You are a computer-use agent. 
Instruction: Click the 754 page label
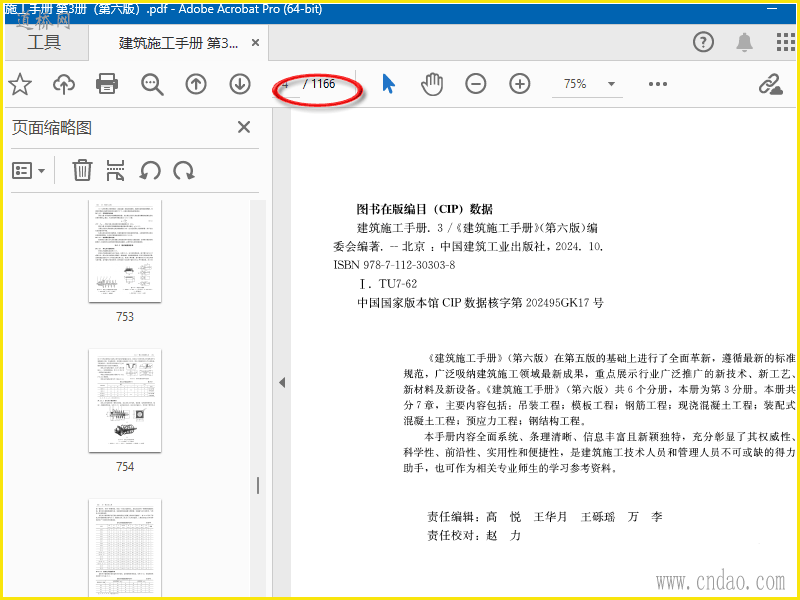point(125,466)
